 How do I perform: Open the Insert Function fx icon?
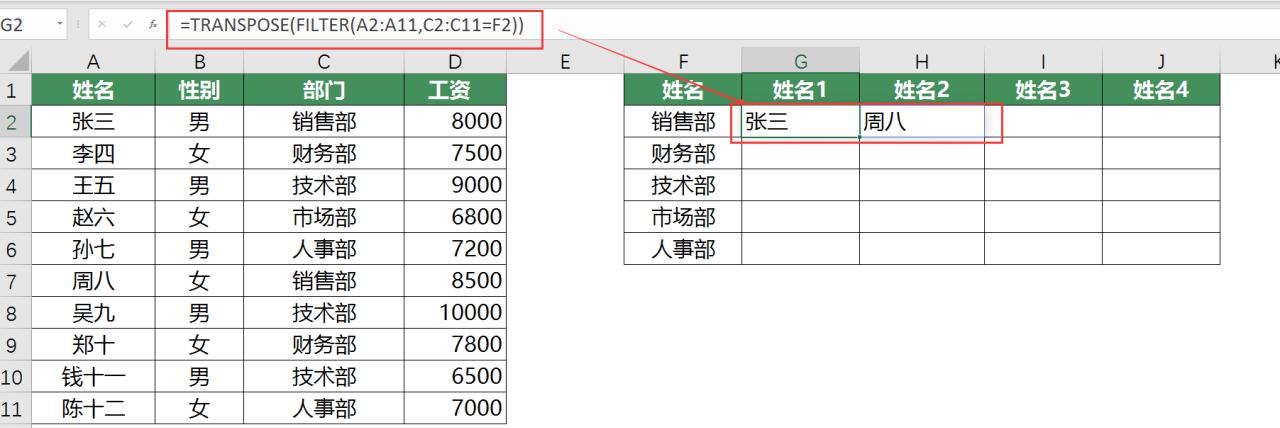point(152,23)
